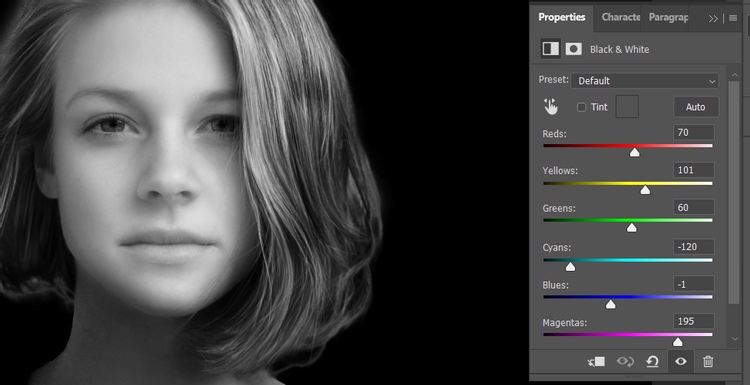Click view previous state icon
The image size is (750, 385).
pos(625,362)
